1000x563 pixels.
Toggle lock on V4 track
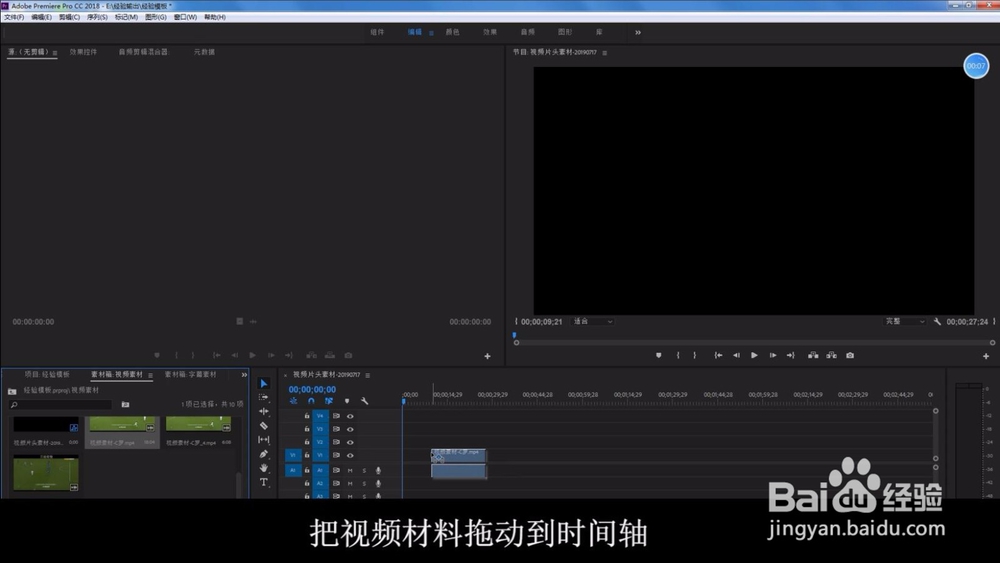tap(307, 416)
